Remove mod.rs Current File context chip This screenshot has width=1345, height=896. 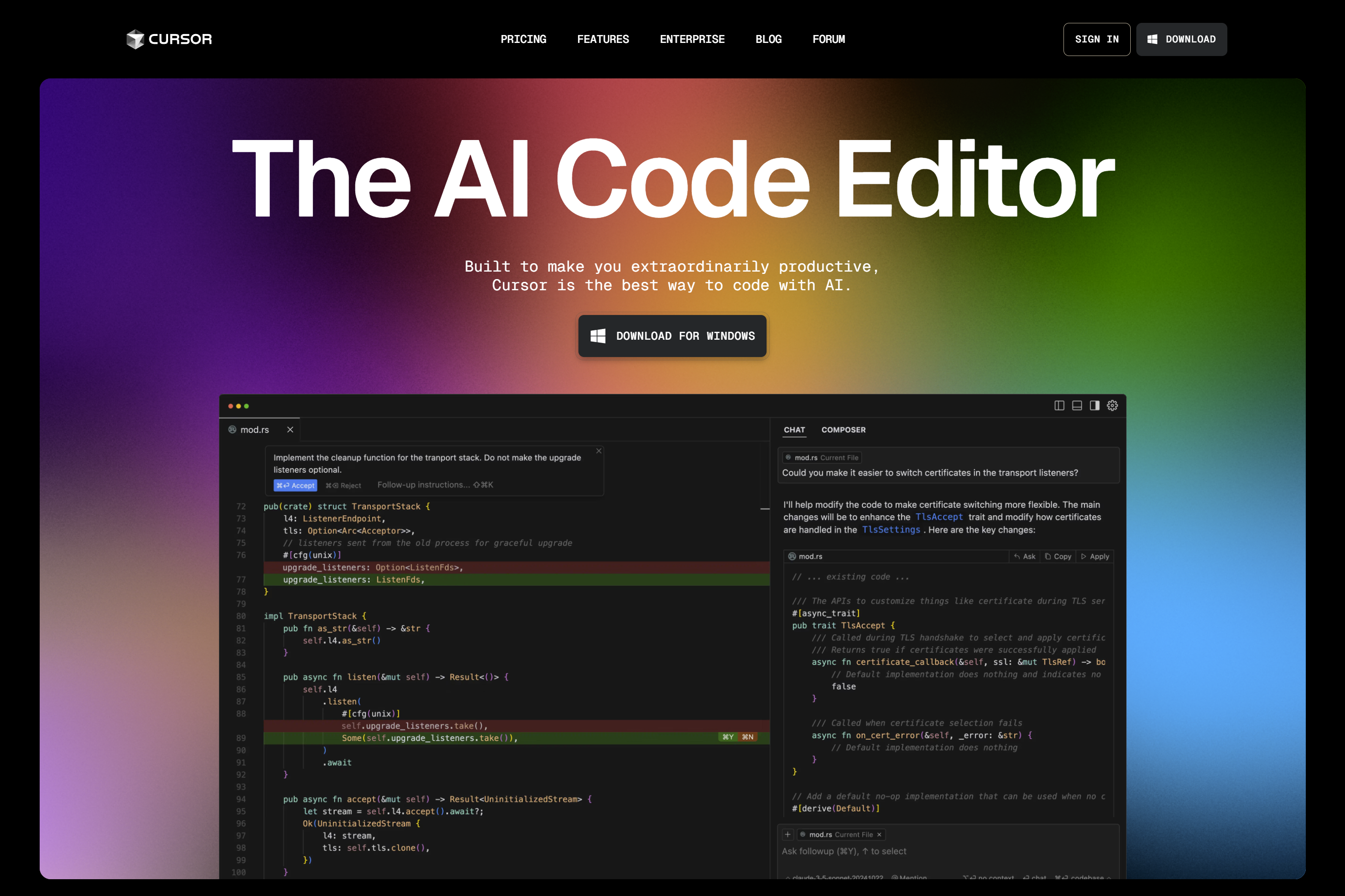[879, 835]
